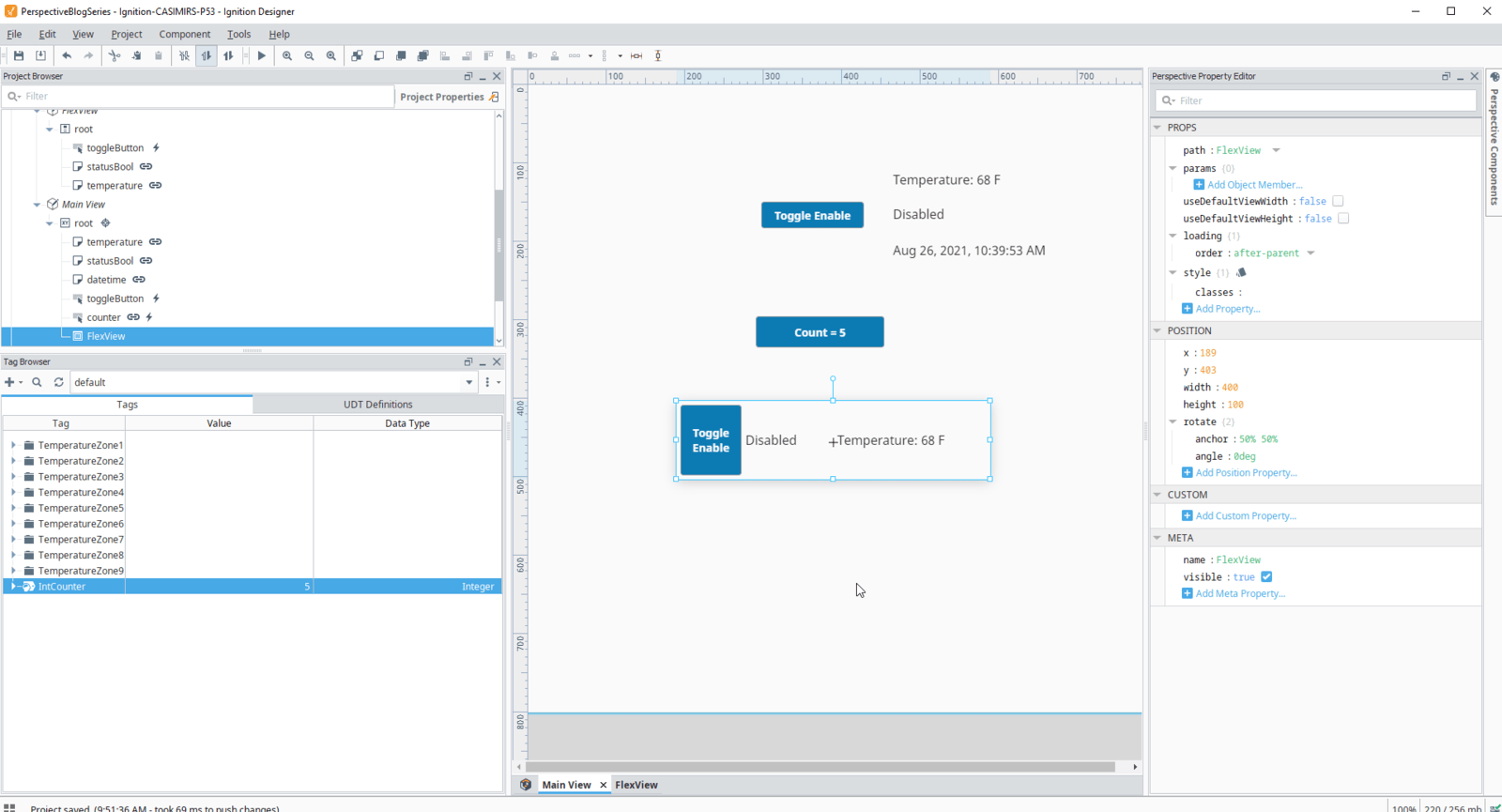Select the toggleButton under Main View root

click(115, 299)
